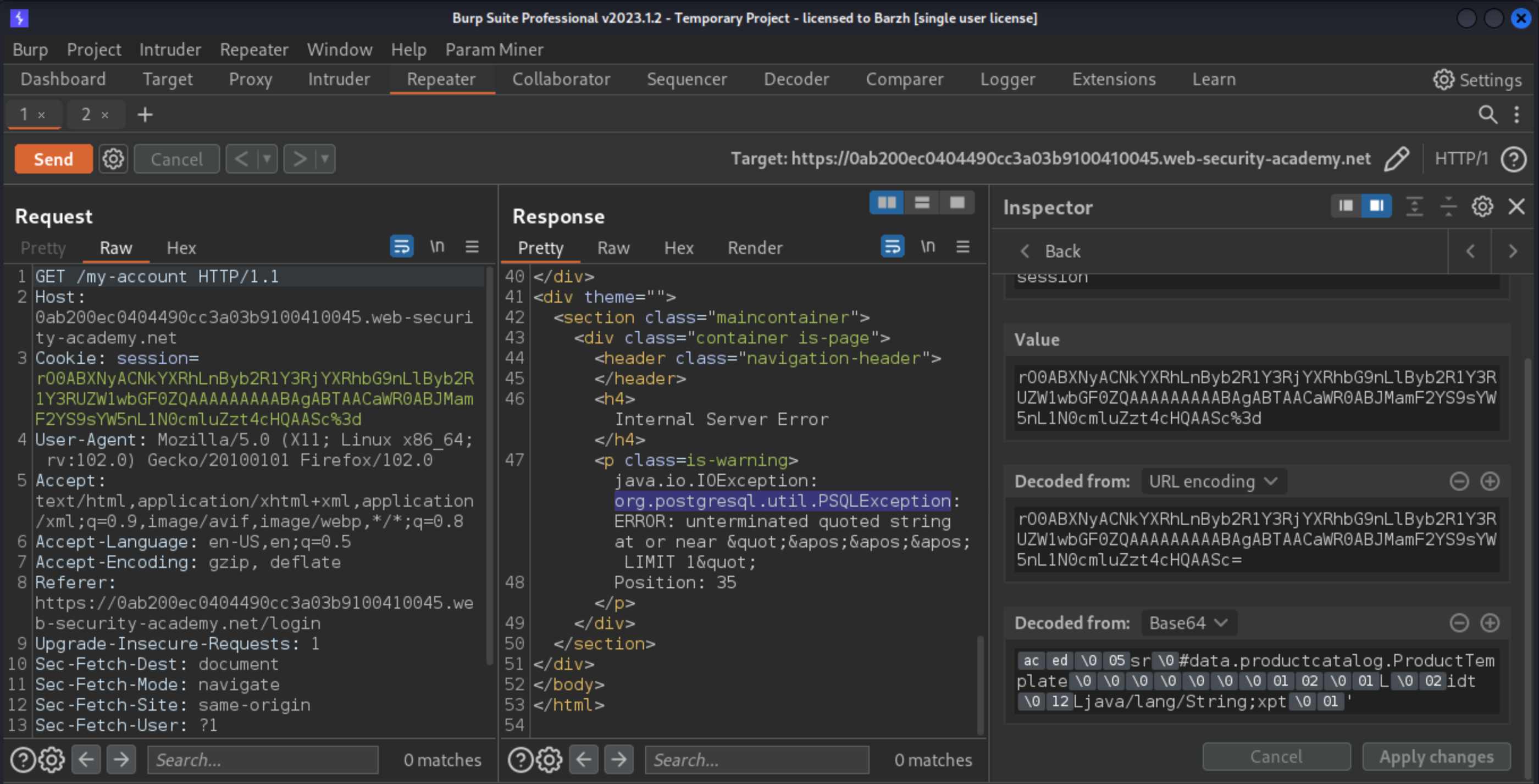Go back to previous request in history

(241, 159)
